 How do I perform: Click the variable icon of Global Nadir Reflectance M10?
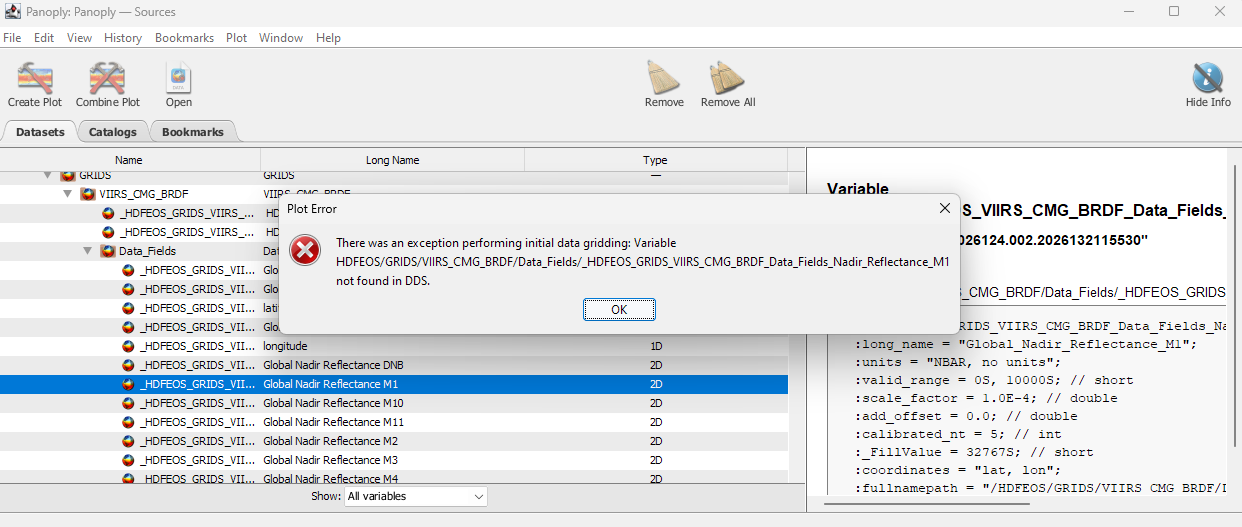tap(128, 403)
